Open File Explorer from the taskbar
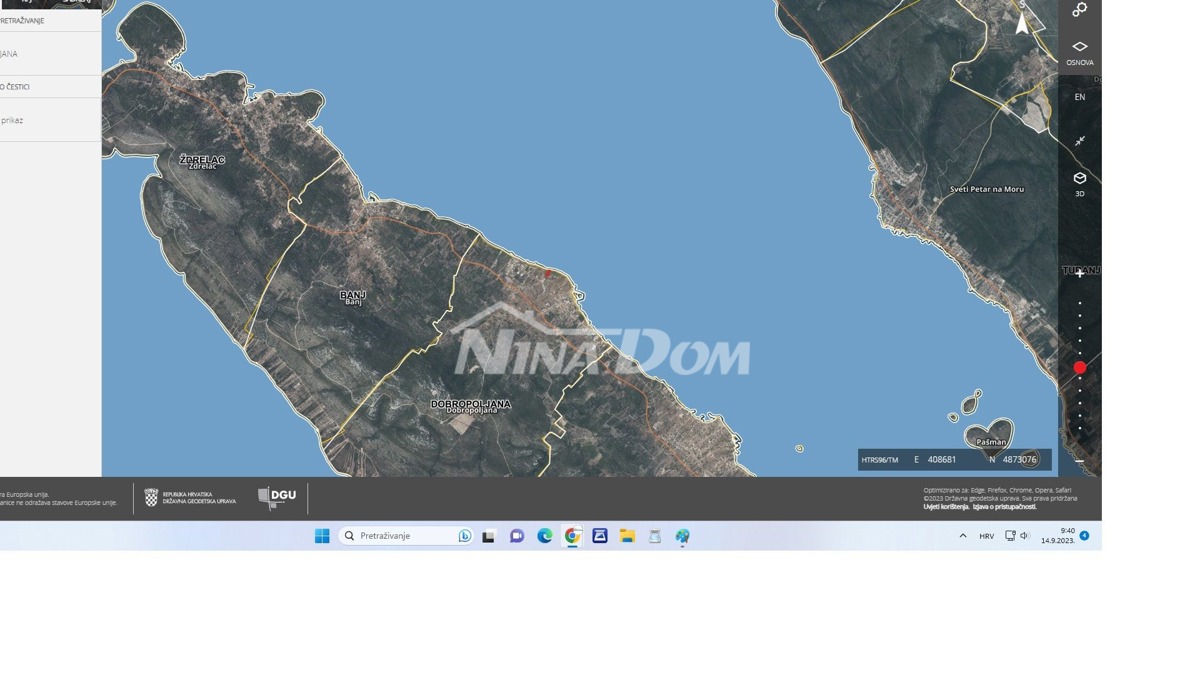The height and width of the screenshot is (675, 1200). pyautogui.click(x=625, y=535)
